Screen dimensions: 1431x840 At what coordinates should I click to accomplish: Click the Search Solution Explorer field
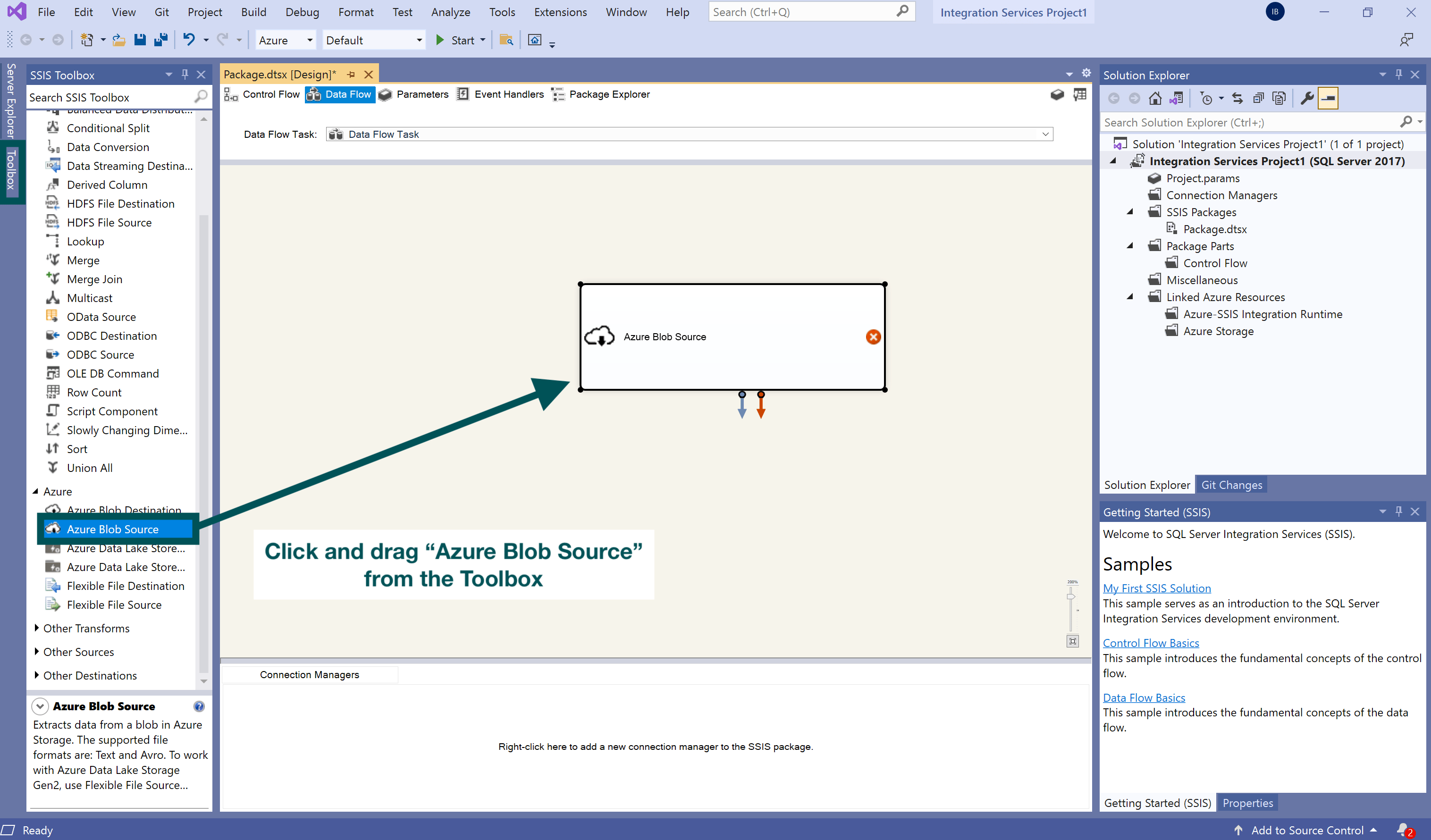pyautogui.click(x=1263, y=122)
